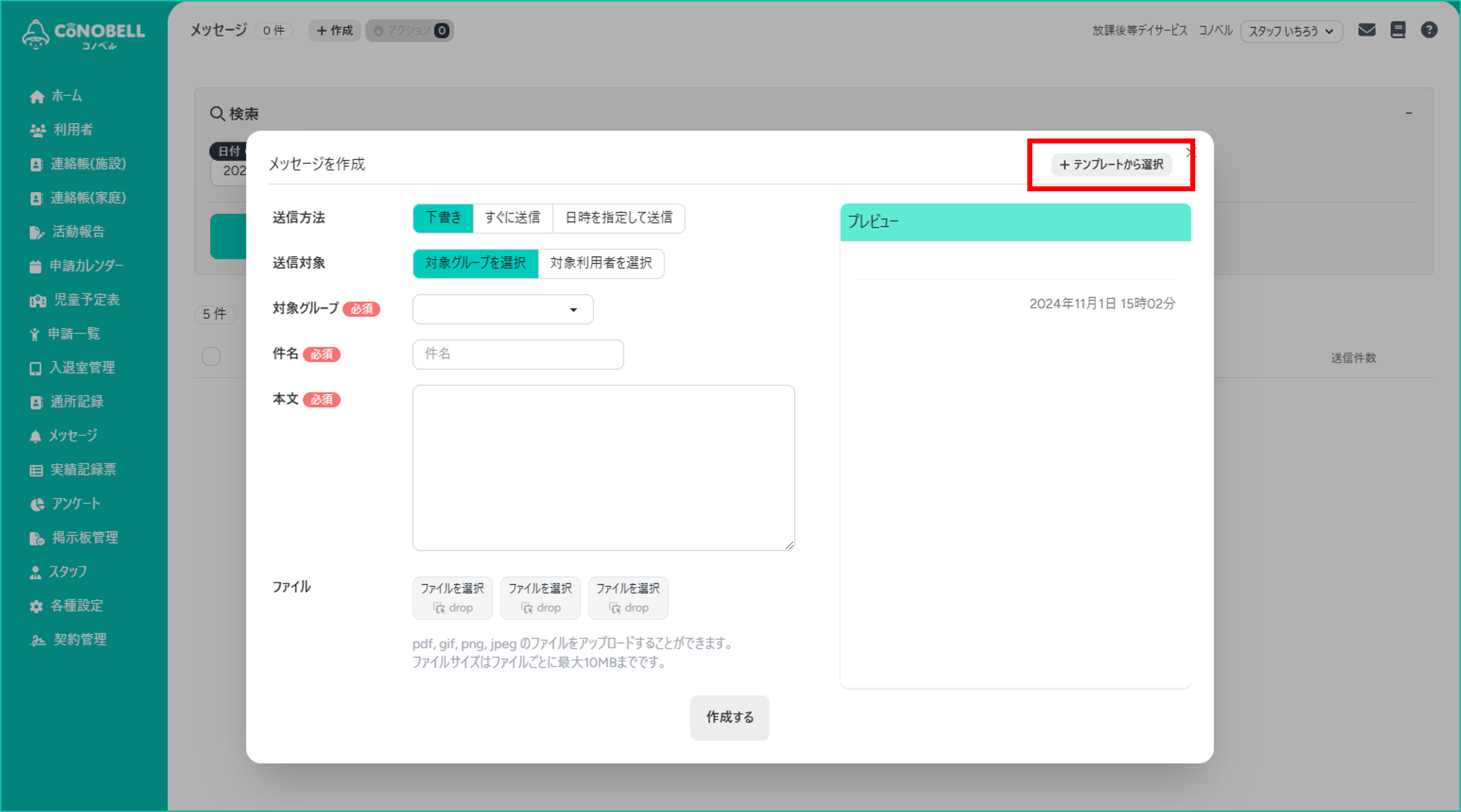Click the 0 件 count badge
Image resolution: width=1461 pixels, height=812 pixels.
[x=273, y=31]
